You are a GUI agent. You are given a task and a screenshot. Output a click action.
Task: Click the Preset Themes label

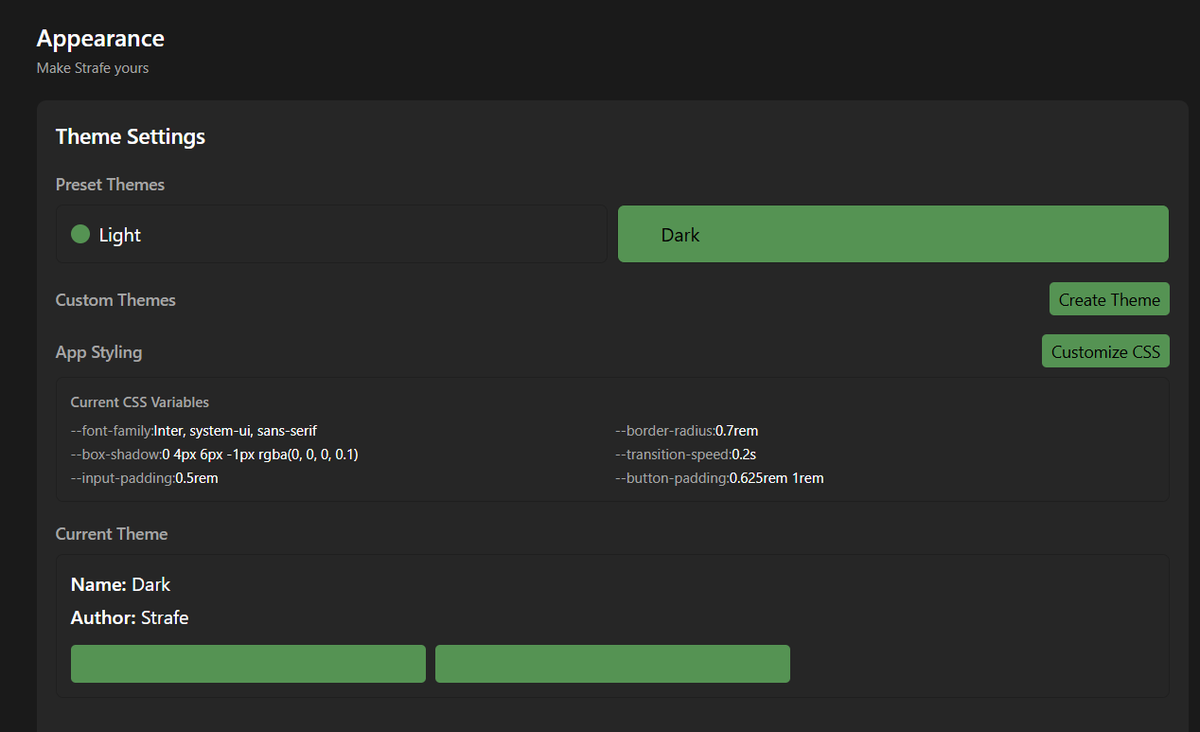pos(110,184)
